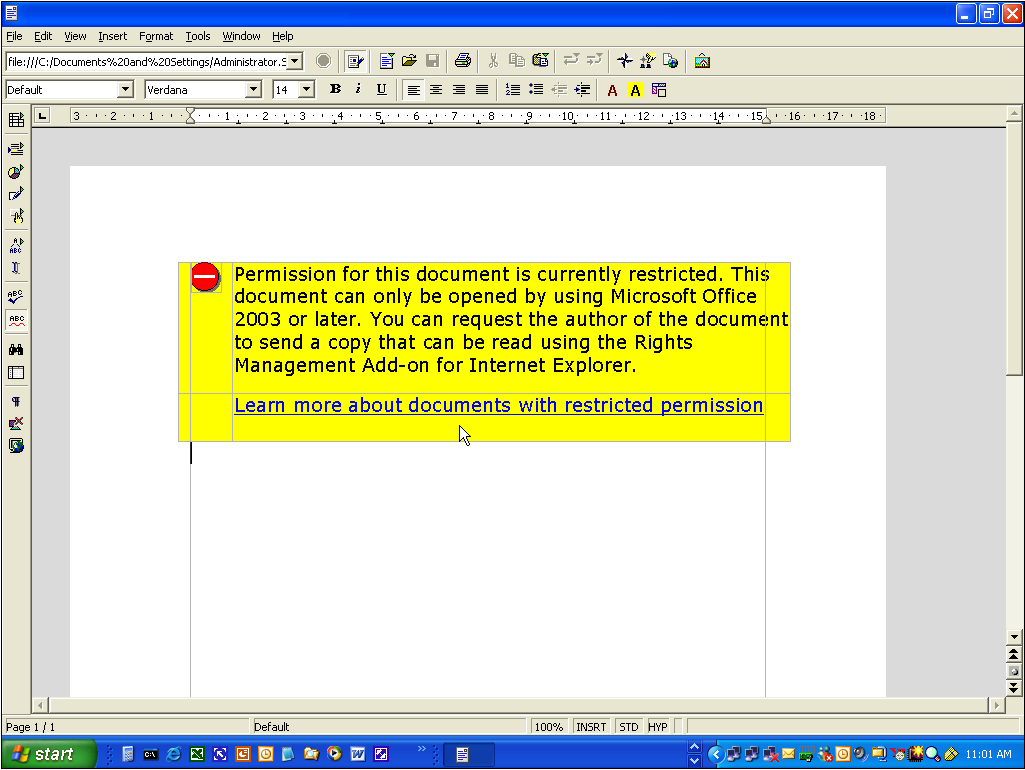Toggle Justified paragraph alignment

[482, 90]
